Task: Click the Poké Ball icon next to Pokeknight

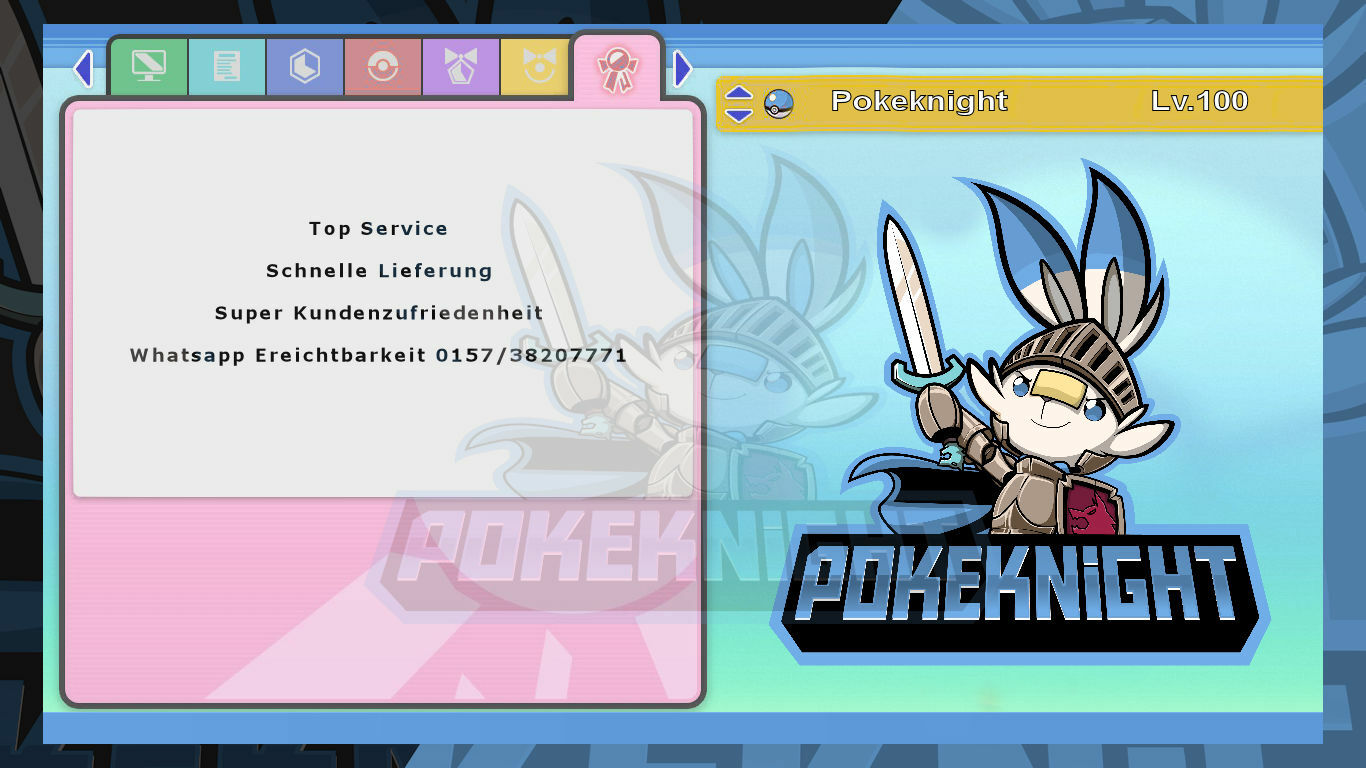Action: (779, 103)
